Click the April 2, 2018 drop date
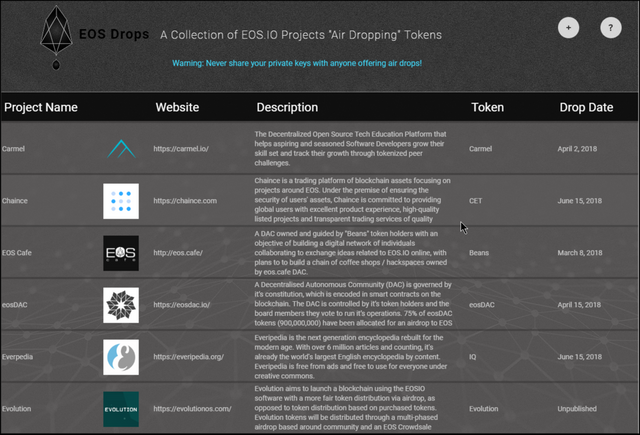 tap(577, 149)
